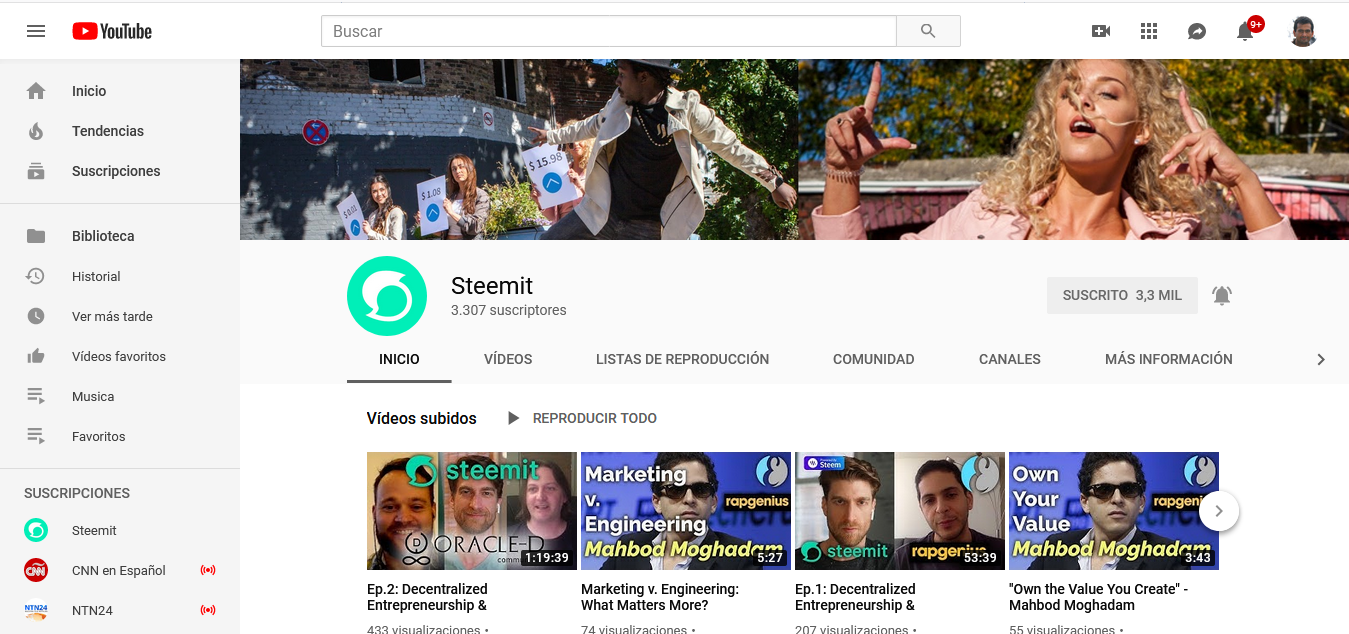
Task: Show next videos with carousel arrow
Action: [1219, 511]
